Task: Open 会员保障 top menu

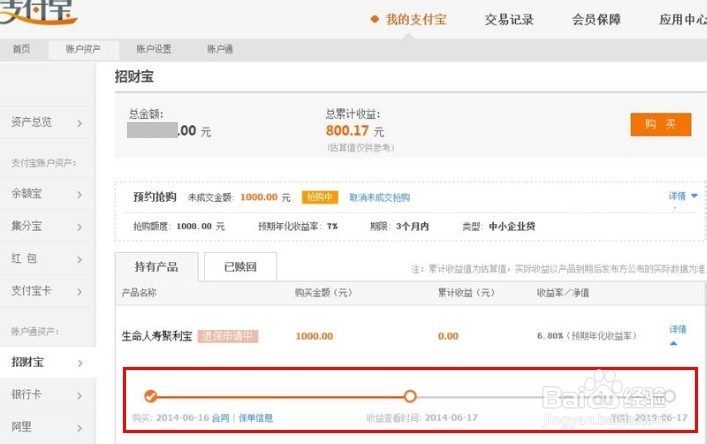Action: 596,19
